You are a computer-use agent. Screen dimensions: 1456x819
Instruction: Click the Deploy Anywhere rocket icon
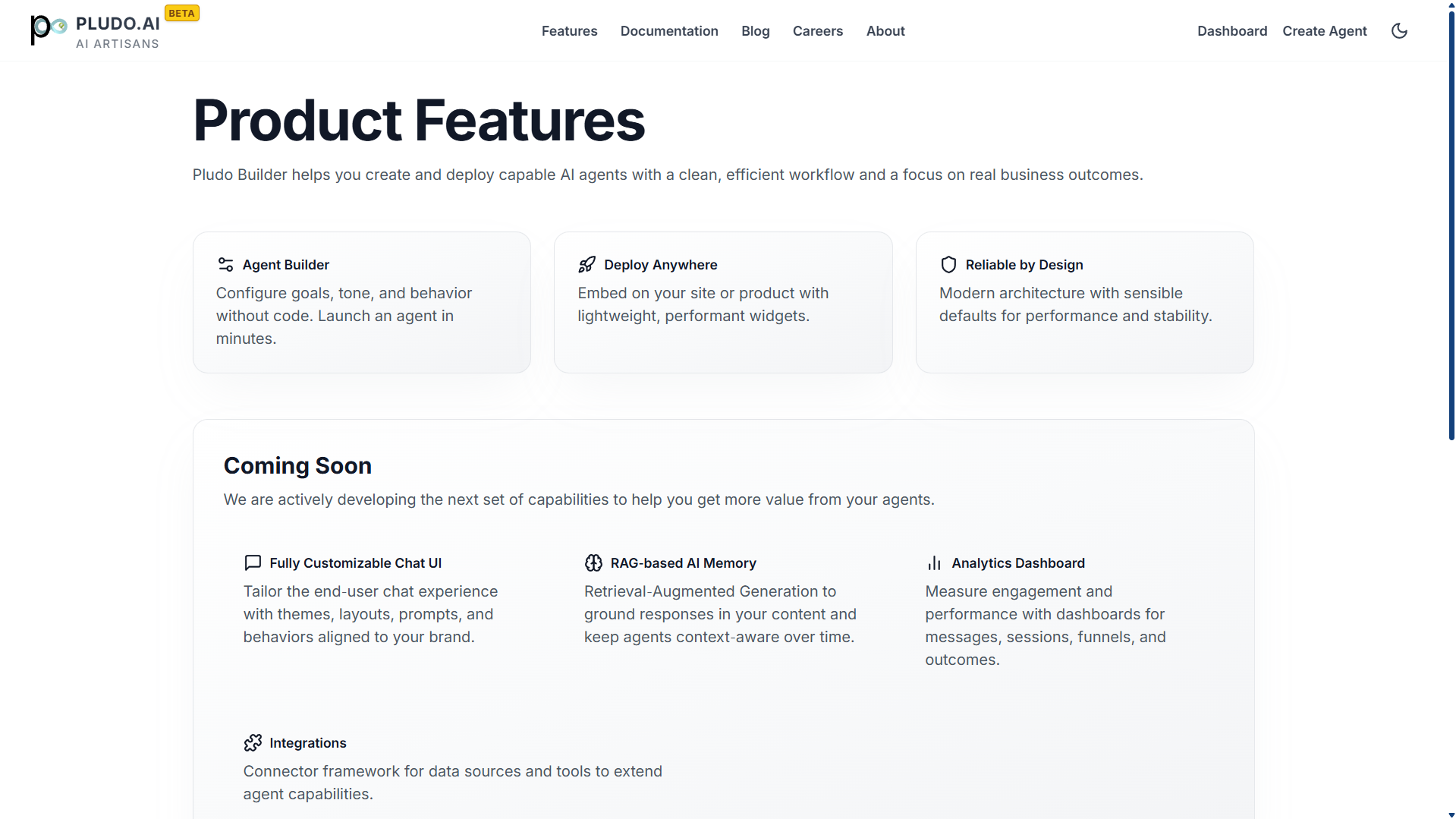pos(586,264)
